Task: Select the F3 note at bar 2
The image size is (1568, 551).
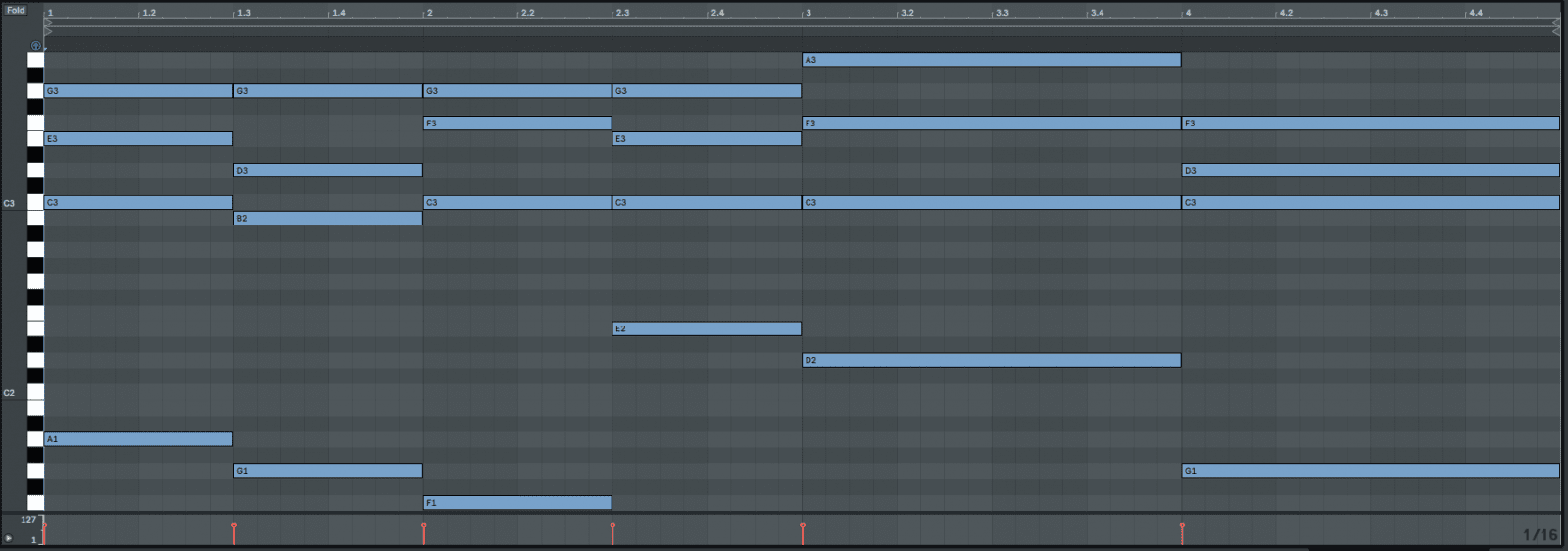Action: click(x=517, y=124)
